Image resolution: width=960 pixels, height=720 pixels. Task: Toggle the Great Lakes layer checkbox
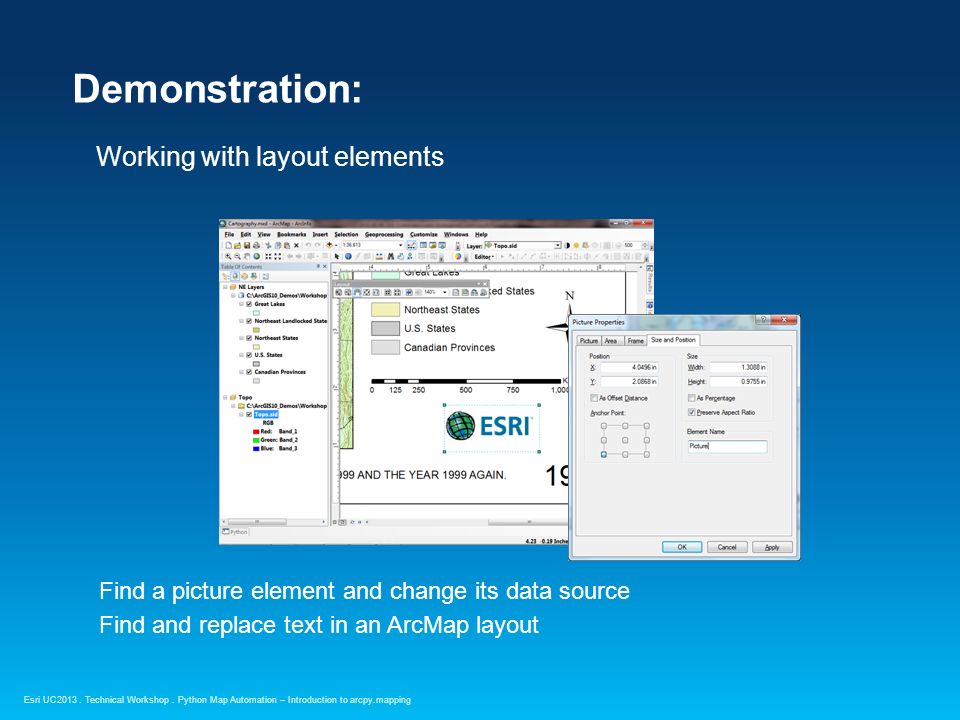249,304
